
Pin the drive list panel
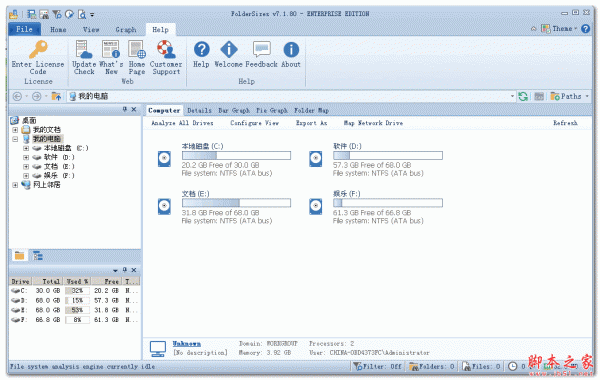coord(125,270)
